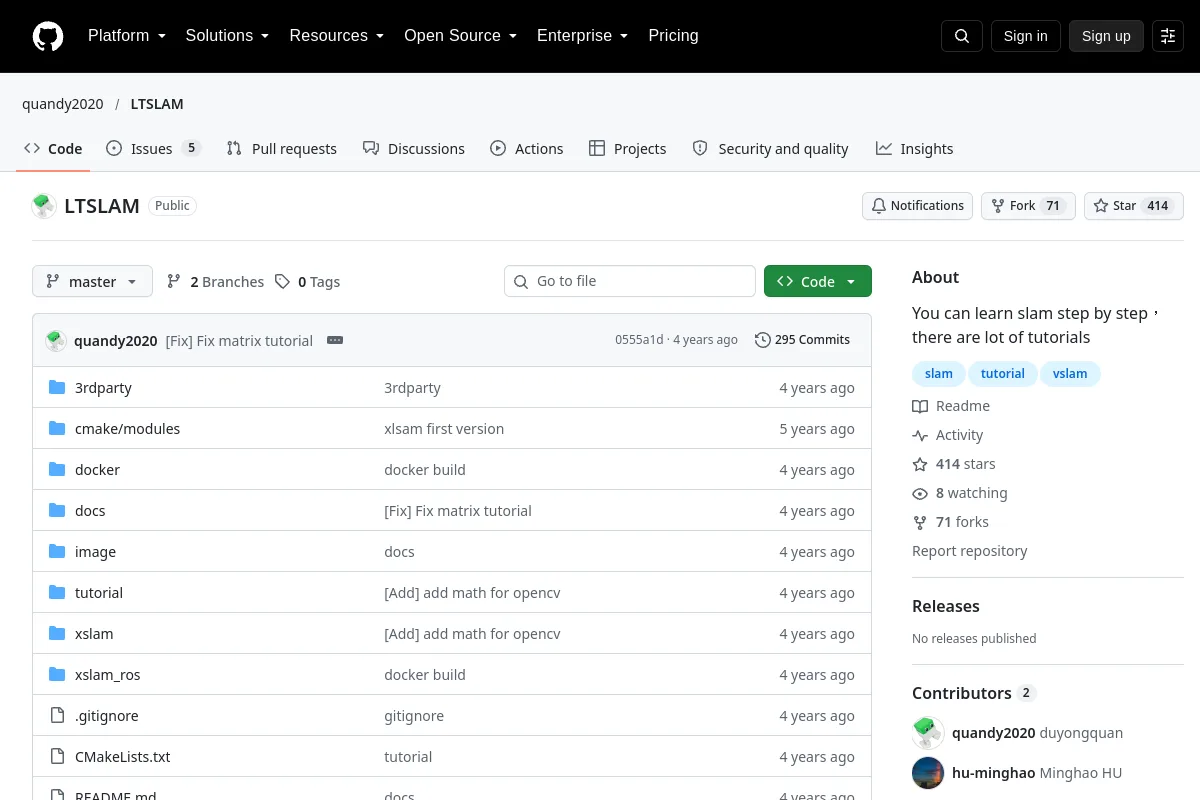
Task: Switch to the Security and quality tab
Action: pyautogui.click(x=771, y=149)
